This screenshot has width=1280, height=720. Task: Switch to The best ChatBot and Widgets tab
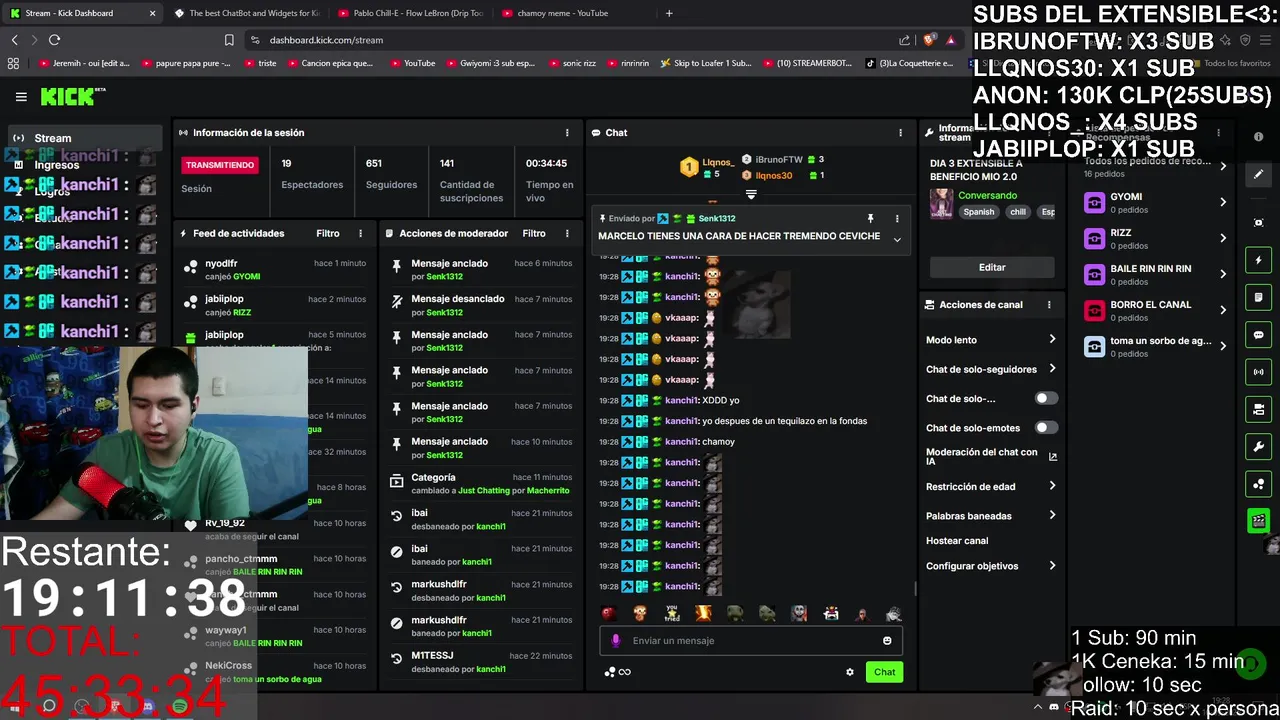(247, 13)
